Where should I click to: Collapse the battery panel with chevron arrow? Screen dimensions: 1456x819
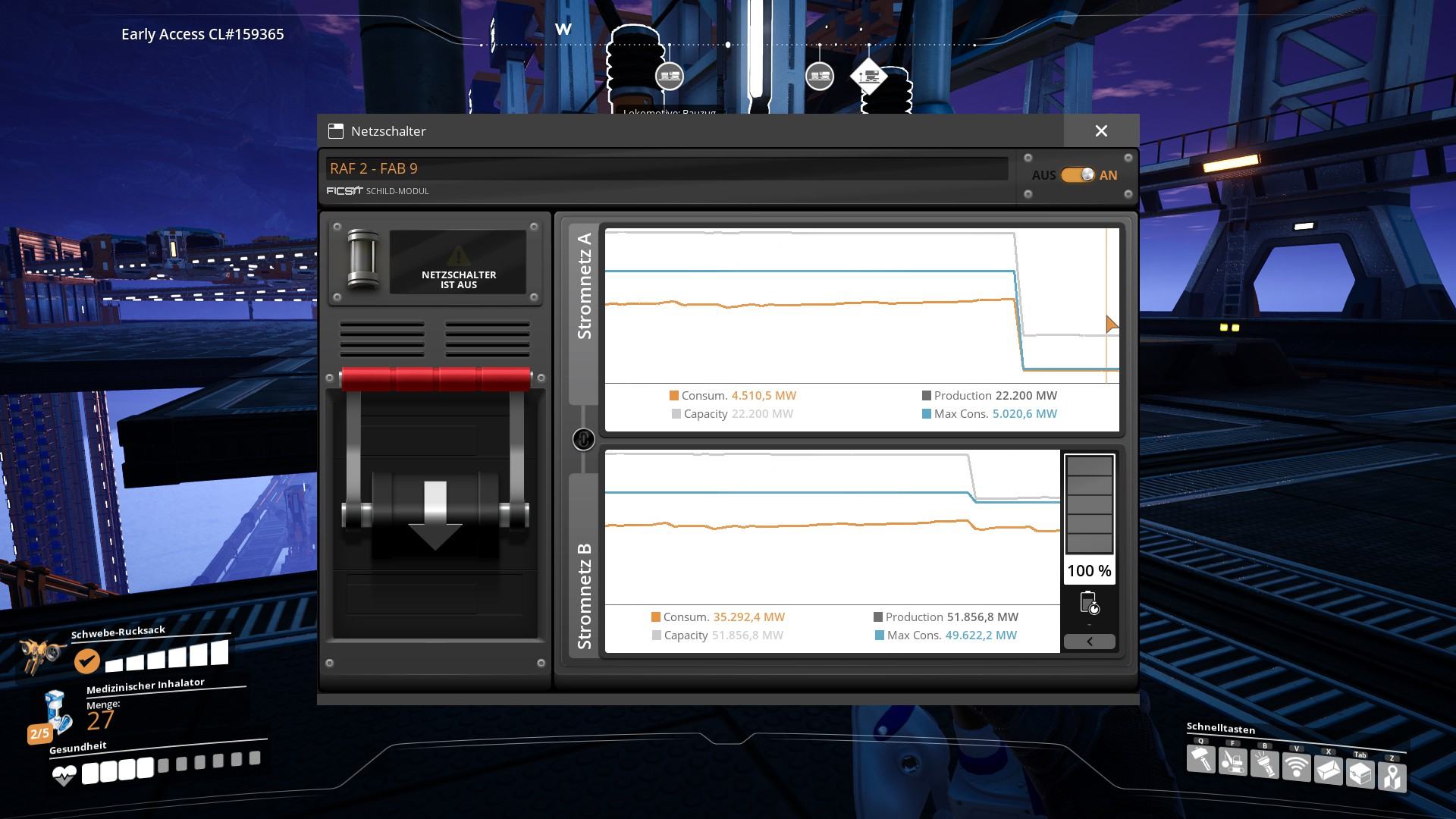pyautogui.click(x=1090, y=642)
